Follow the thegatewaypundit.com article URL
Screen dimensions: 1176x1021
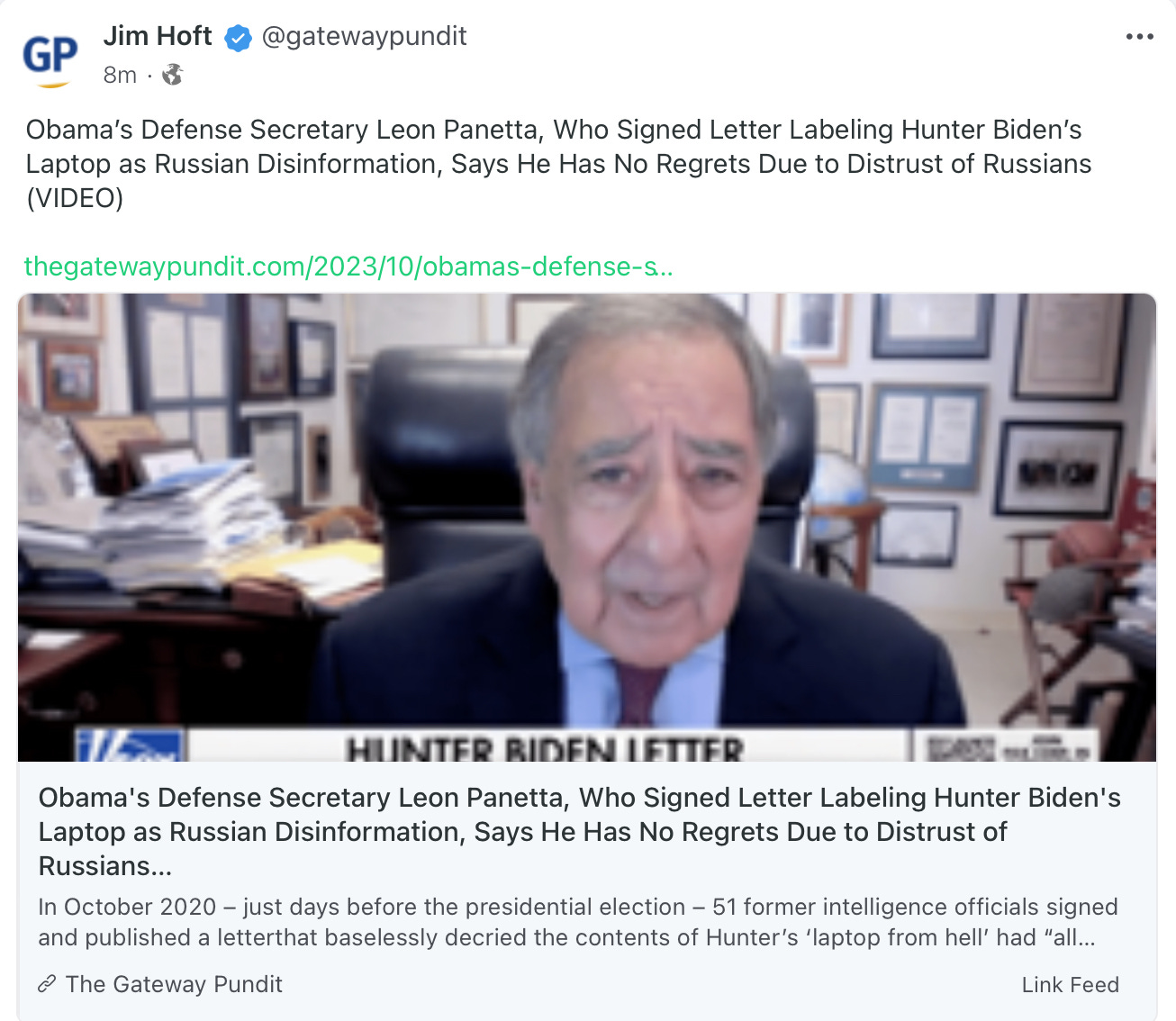[348, 267]
